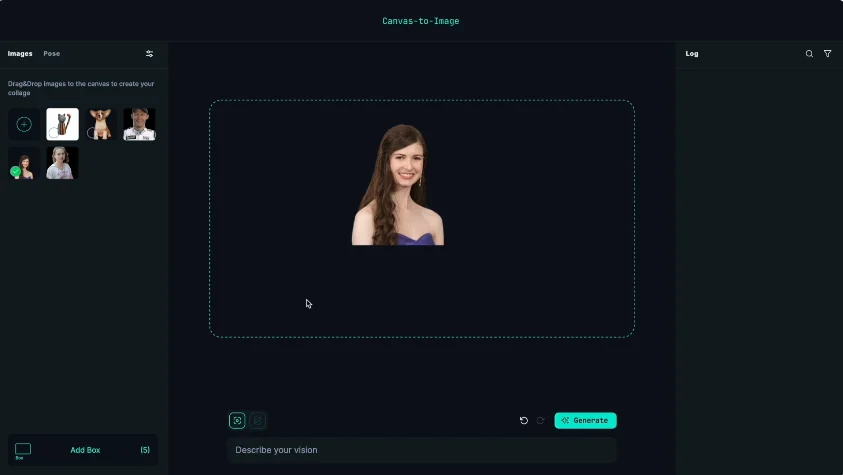Click the Box shape icon

tap(23, 450)
